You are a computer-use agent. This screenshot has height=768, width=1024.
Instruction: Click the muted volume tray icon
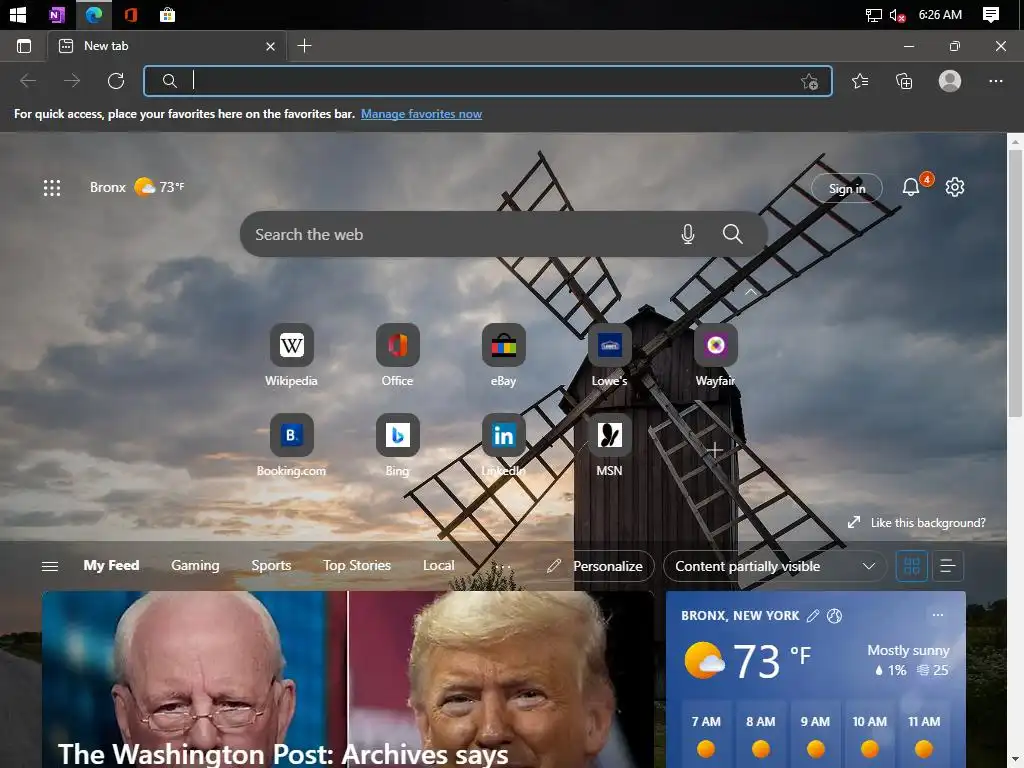(897, 15)
